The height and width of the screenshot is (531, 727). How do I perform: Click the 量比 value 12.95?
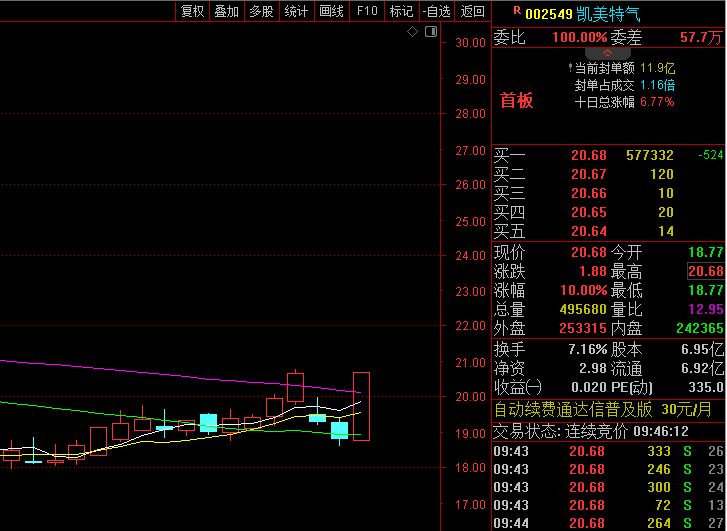(706, 309)
